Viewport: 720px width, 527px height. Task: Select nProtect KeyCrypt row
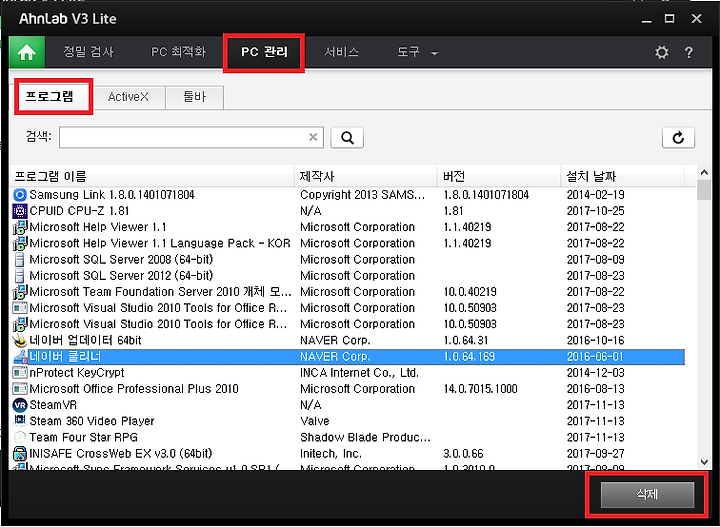pyautogui.click(x=348, y=373)
